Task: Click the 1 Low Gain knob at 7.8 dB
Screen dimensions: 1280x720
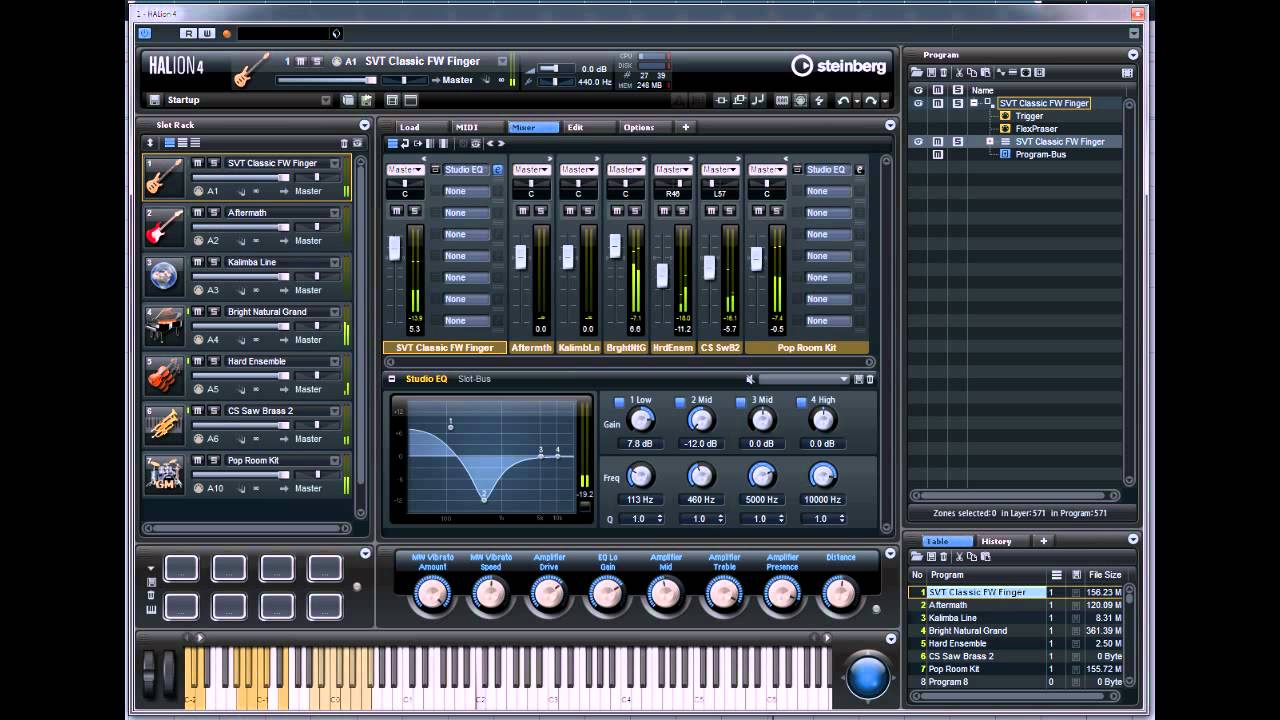Action: pyautogui.click(x=641, y=421)
